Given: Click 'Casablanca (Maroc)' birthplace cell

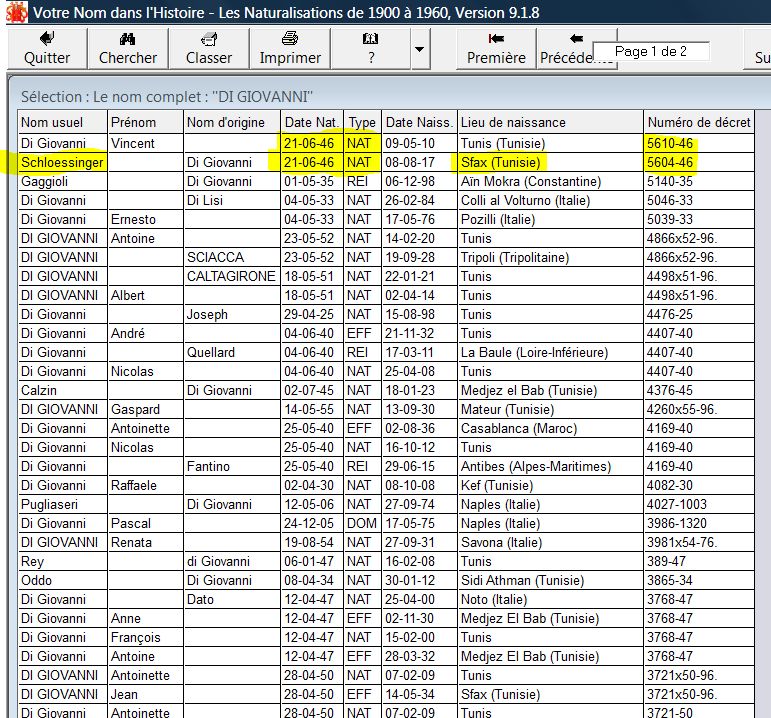Looking at the screenshot, I should tap(550, 428).
